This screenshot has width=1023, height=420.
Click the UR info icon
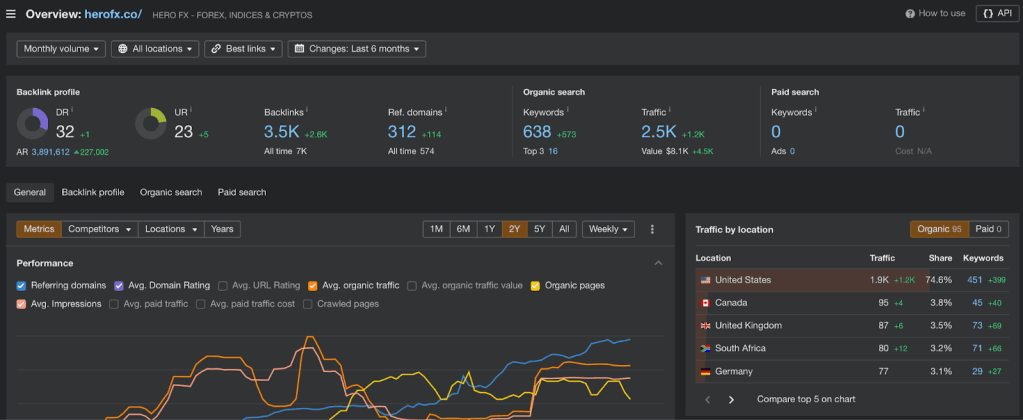(191, 110)
